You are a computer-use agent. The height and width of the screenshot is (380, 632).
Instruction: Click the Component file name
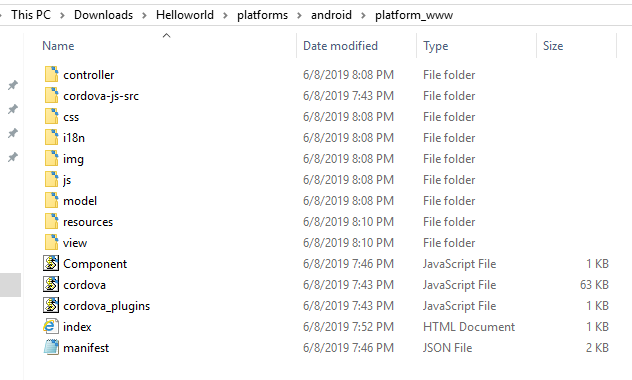click(x=95, y=264)
